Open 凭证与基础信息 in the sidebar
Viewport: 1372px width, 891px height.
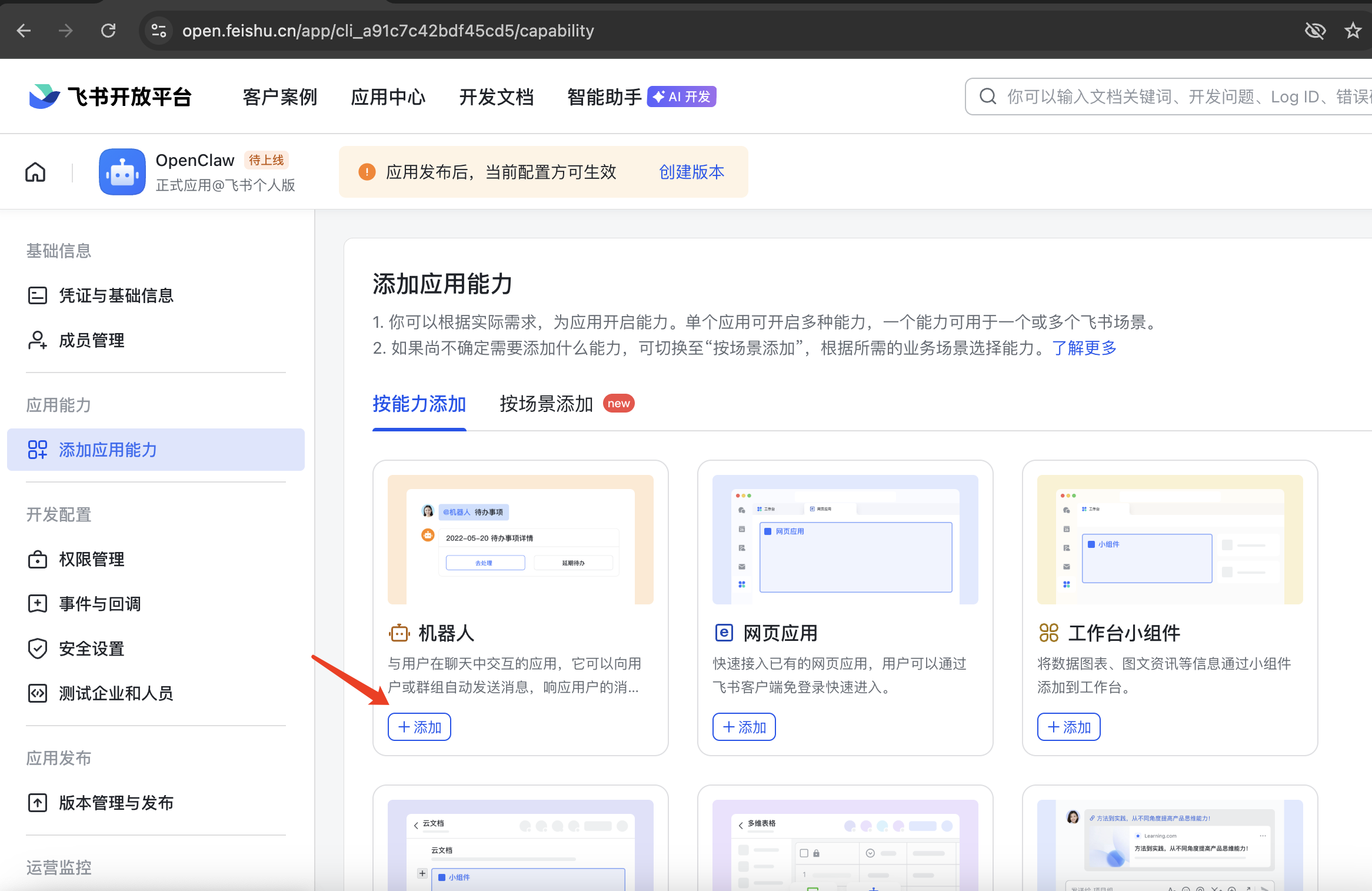116,295
